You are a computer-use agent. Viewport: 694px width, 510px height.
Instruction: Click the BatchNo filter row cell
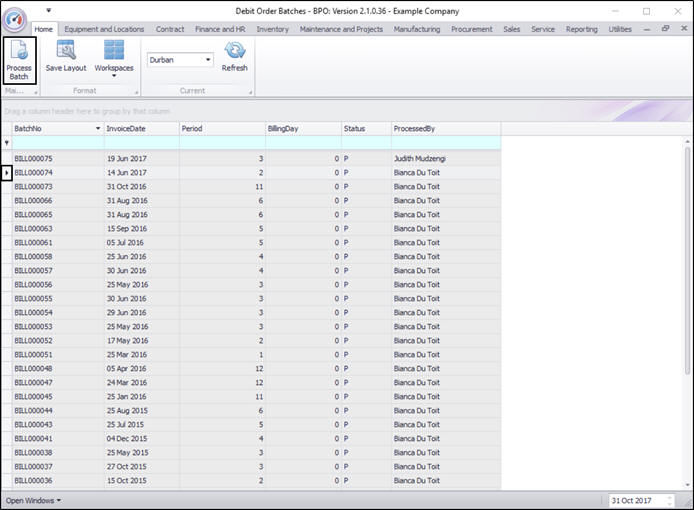pyautogui.click(x=56, y=143)
